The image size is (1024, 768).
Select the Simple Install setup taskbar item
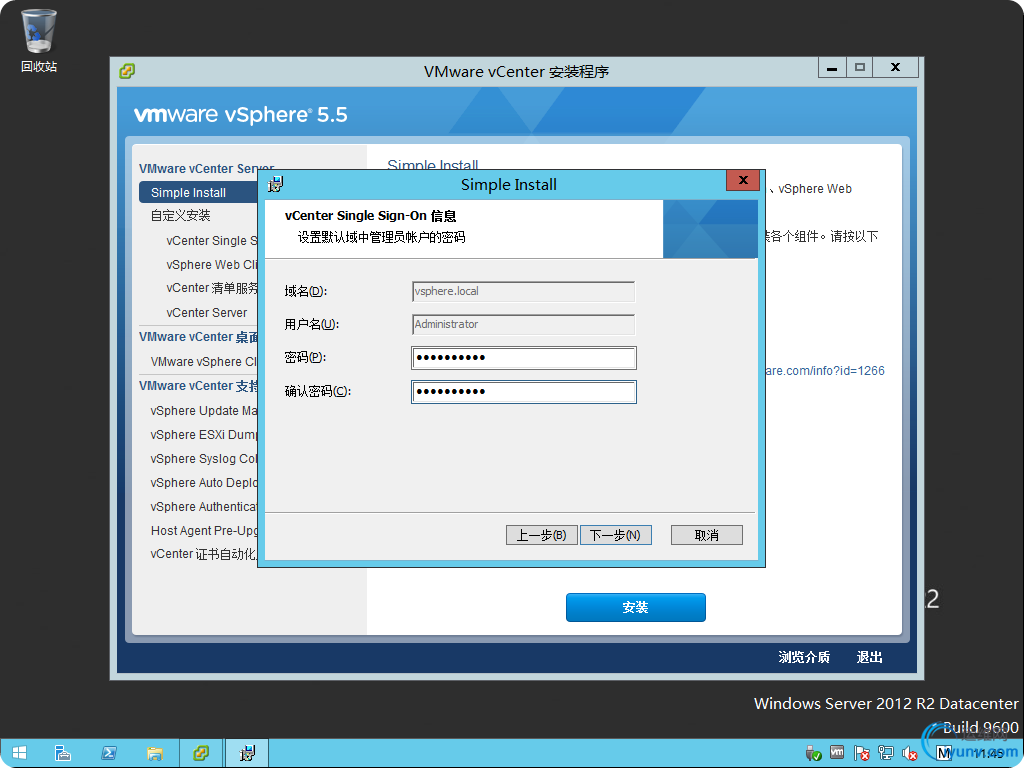[x=247, y=753]
